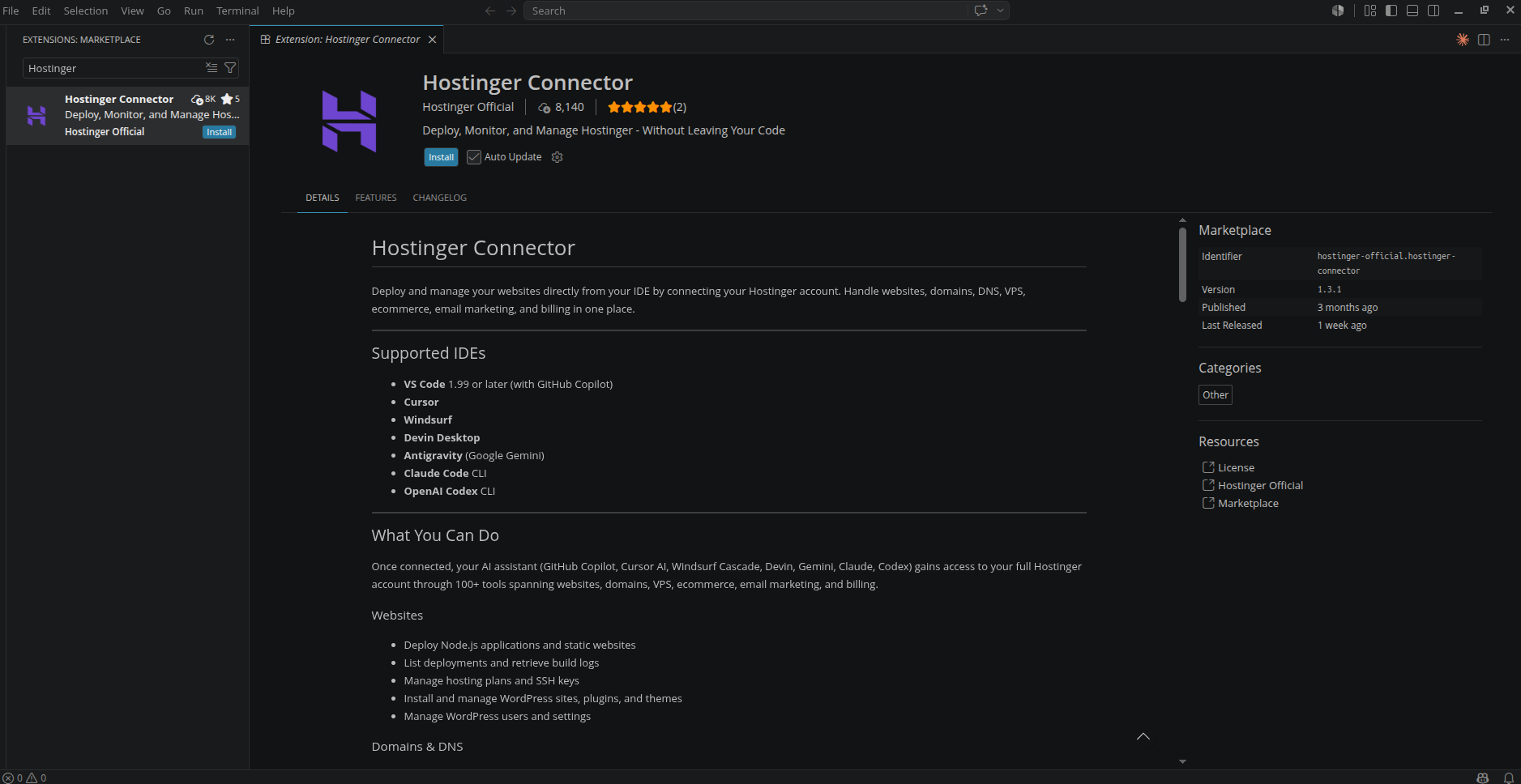Open the Edit menu
Screen dimensions: 1521x784
click(x=41, y=11)
